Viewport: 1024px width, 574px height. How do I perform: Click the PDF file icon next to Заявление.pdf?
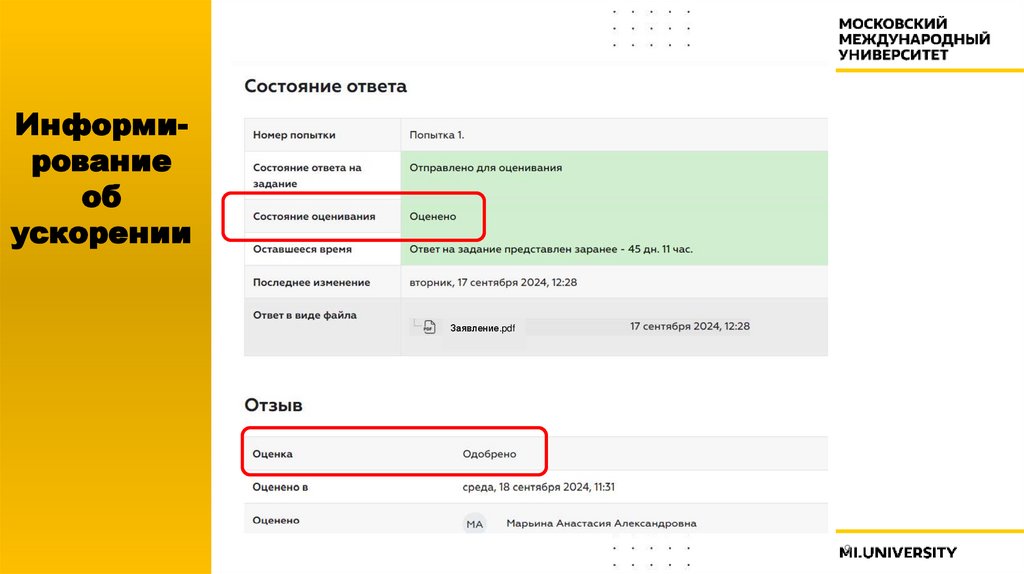pyautogui.click(x=429, y=327)
